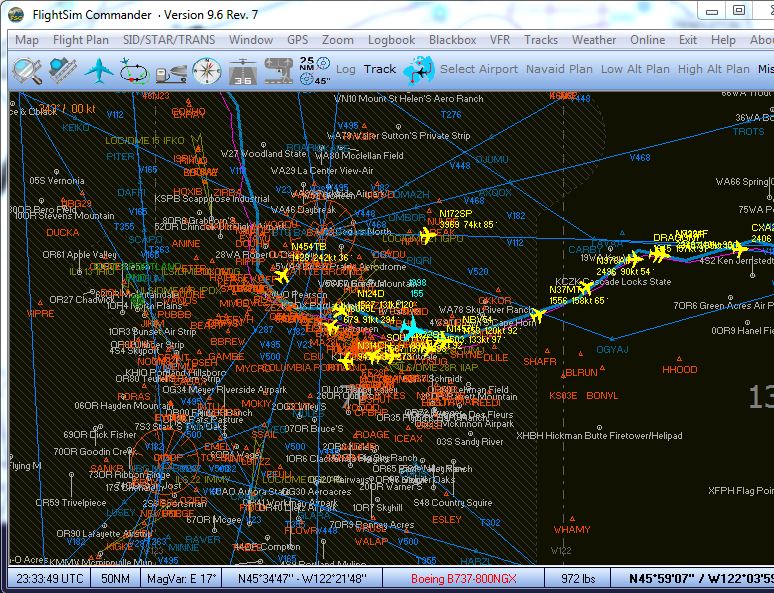Viewport: 774px width, 593px height.
Task: Select yellow aircraft N124D on map
Action: (x=341, y=310)
